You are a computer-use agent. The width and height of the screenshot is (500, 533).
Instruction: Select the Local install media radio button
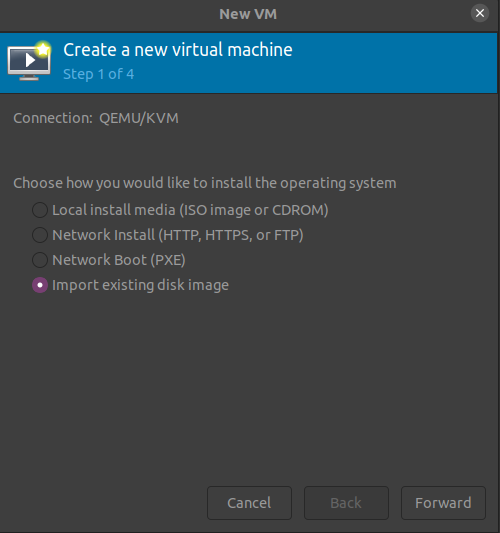coord(40,210)
